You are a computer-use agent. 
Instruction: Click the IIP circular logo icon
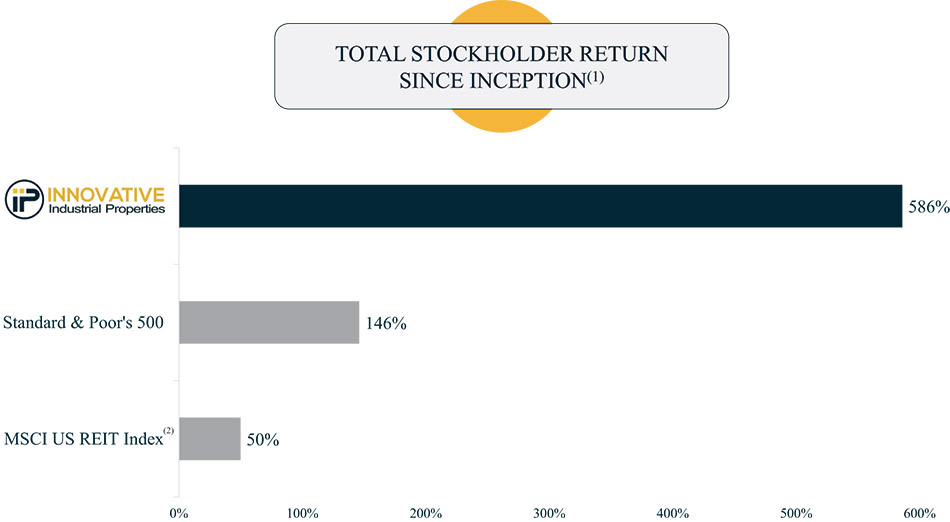tap(22, 200)
